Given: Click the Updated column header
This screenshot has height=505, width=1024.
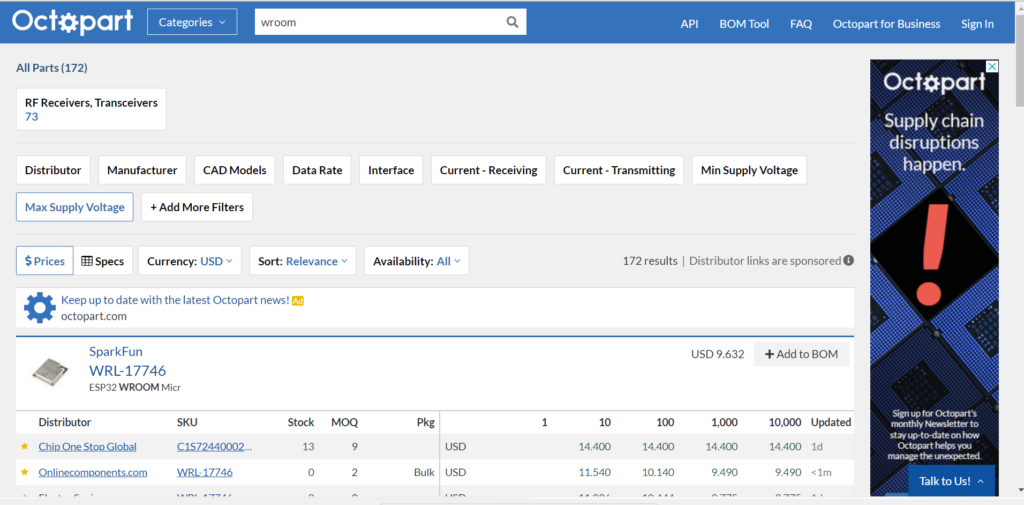Looking at the screenshot, I should tap(831, 422).
